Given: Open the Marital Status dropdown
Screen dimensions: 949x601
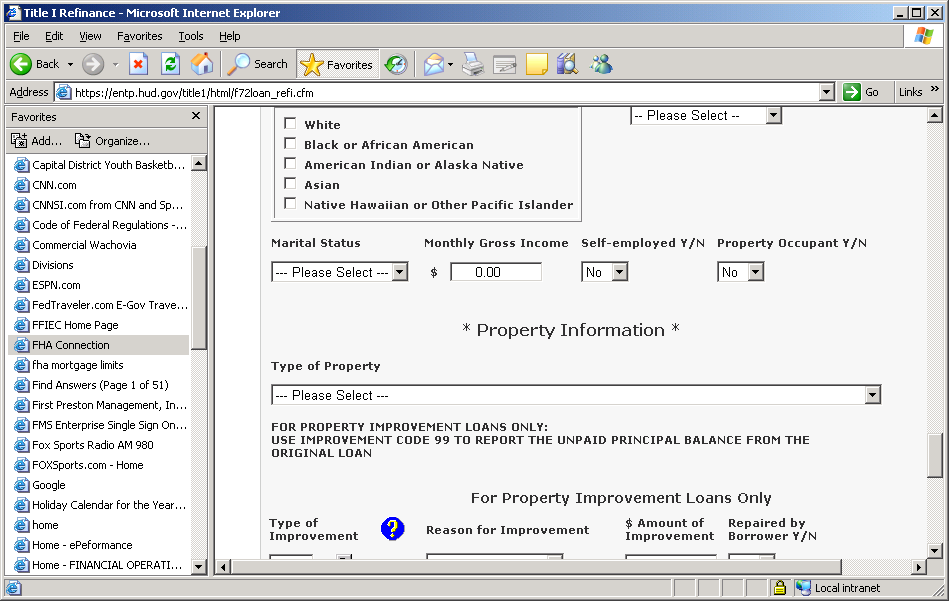Looking at the screenshot, I should click(339, 272).
